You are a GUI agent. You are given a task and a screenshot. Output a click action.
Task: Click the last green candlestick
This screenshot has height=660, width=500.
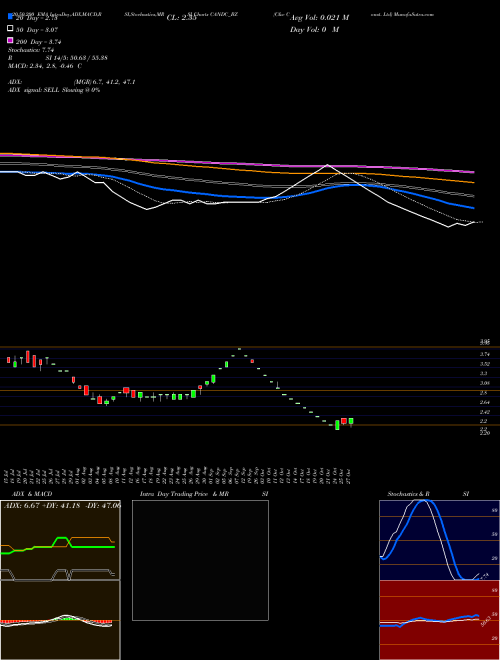[x=351, y=421]
